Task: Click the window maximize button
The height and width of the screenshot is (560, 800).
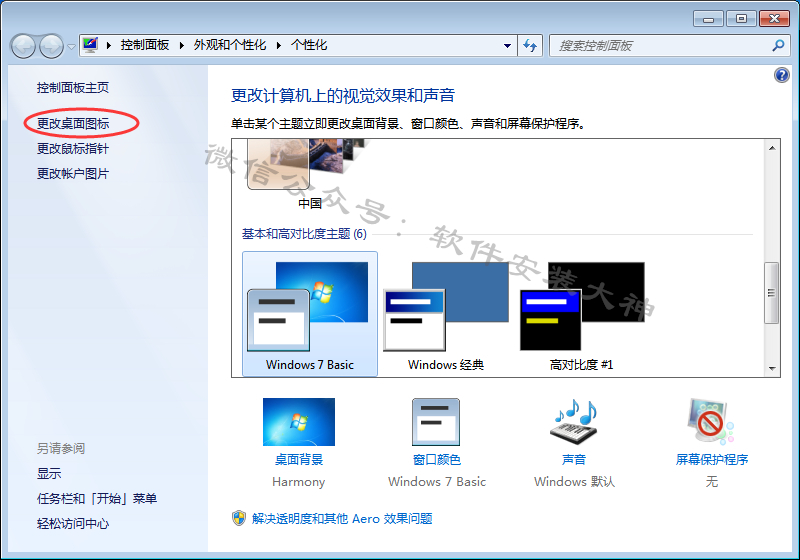Action: (741, 19)
